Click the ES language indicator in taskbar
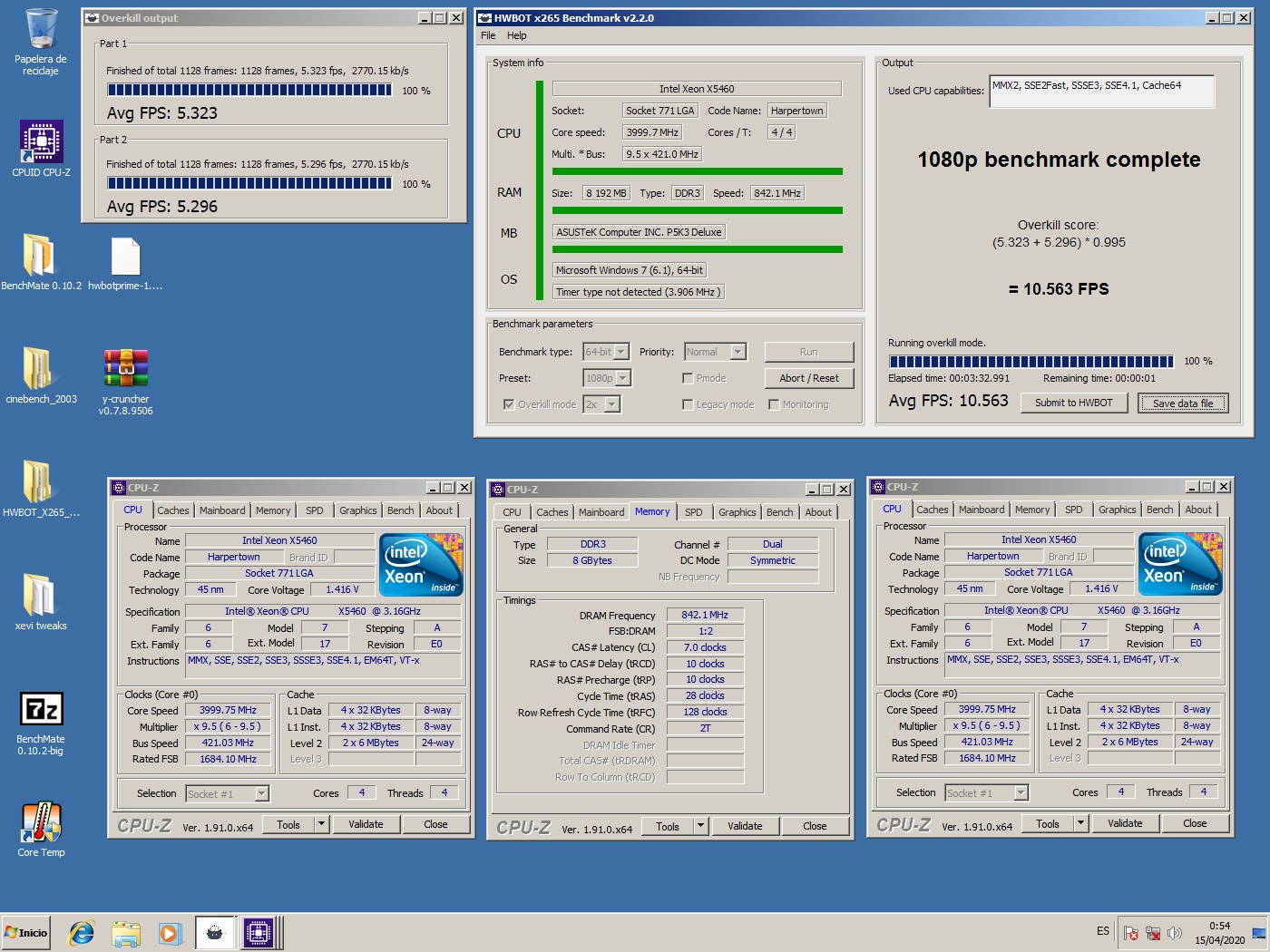 tap(1103, 931)
